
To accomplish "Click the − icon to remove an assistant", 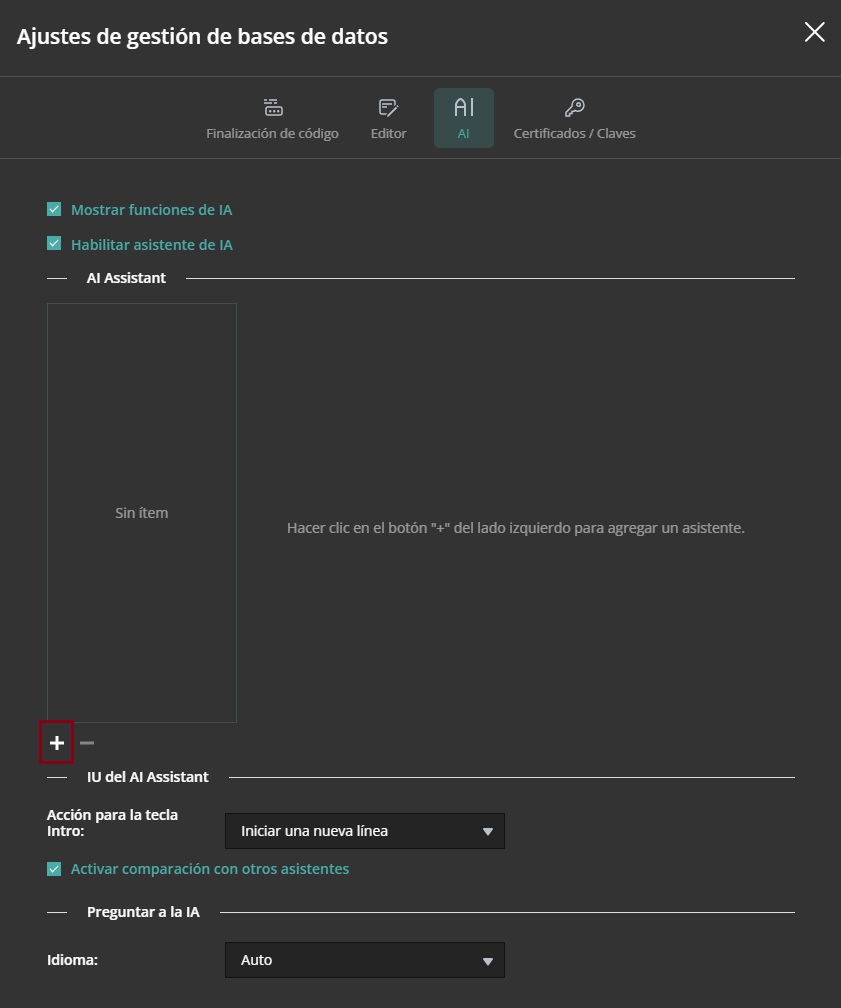I will pos(86,743).
